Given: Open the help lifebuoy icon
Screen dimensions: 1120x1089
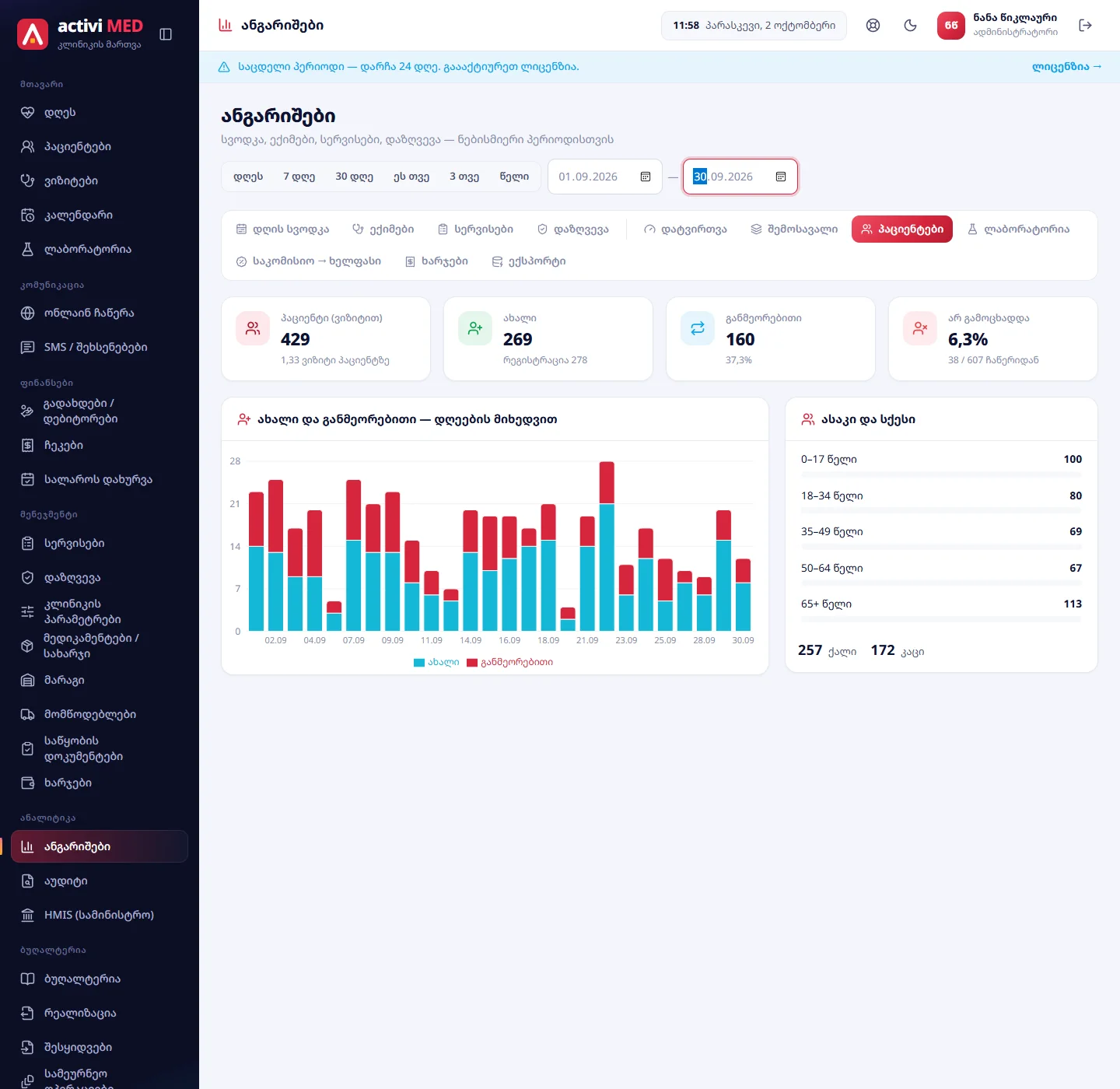Looking at the screenshot, I should pyautogui.click(x=873, y=26).
